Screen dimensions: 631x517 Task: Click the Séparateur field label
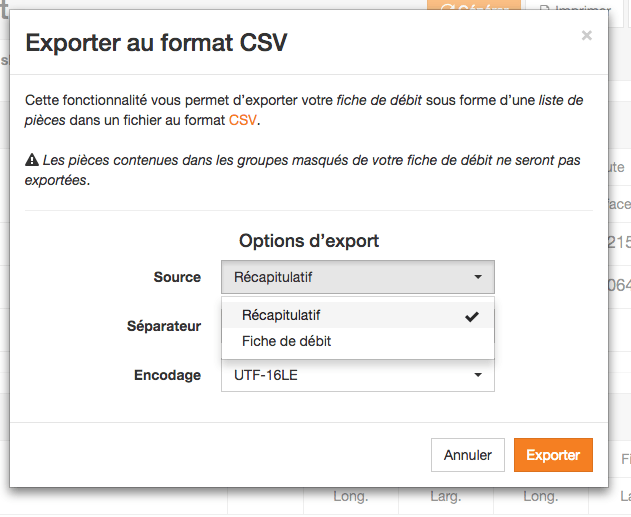pos(164,326)
